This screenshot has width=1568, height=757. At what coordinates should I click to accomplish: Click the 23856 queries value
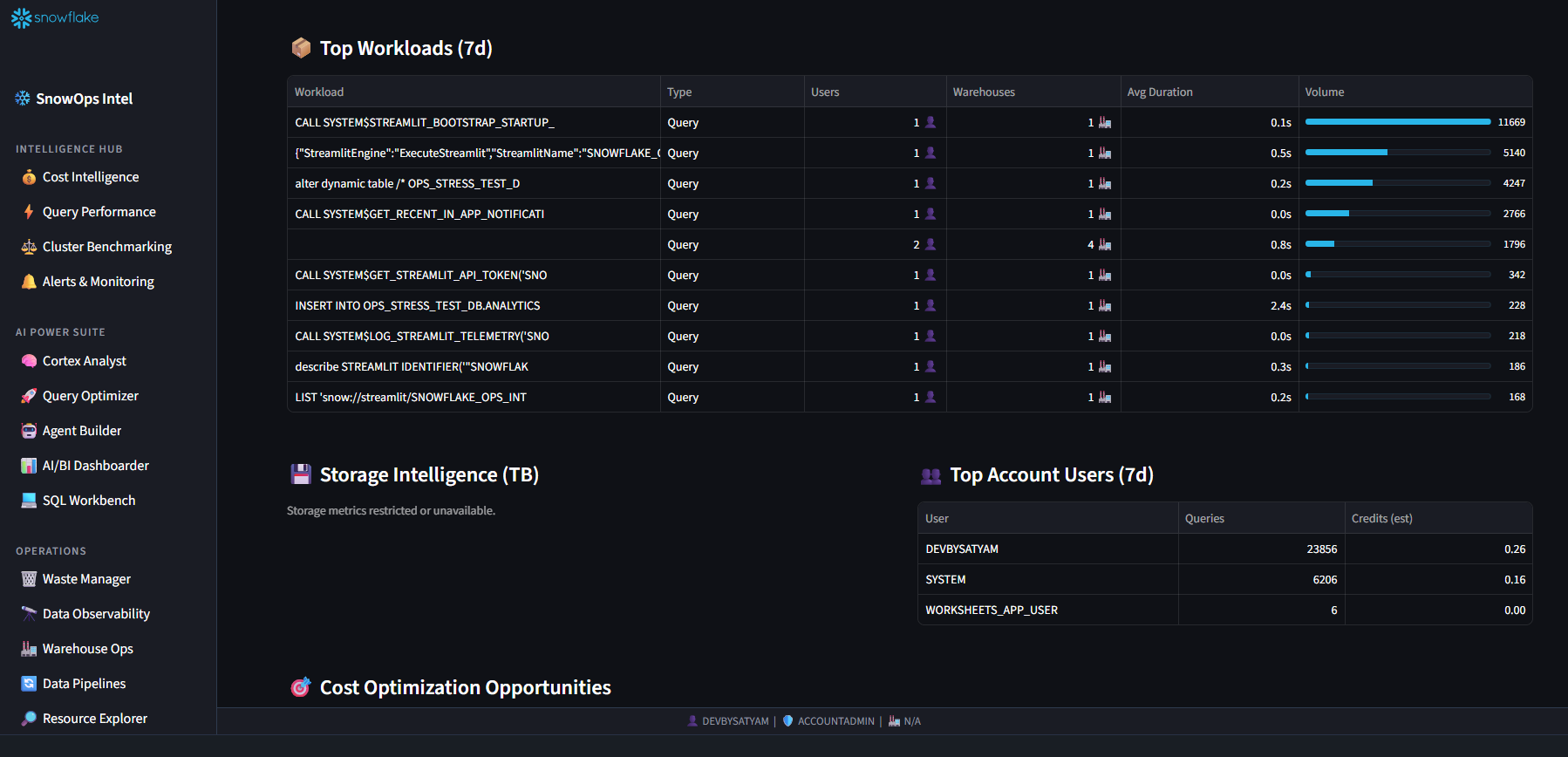(1321, 549)
